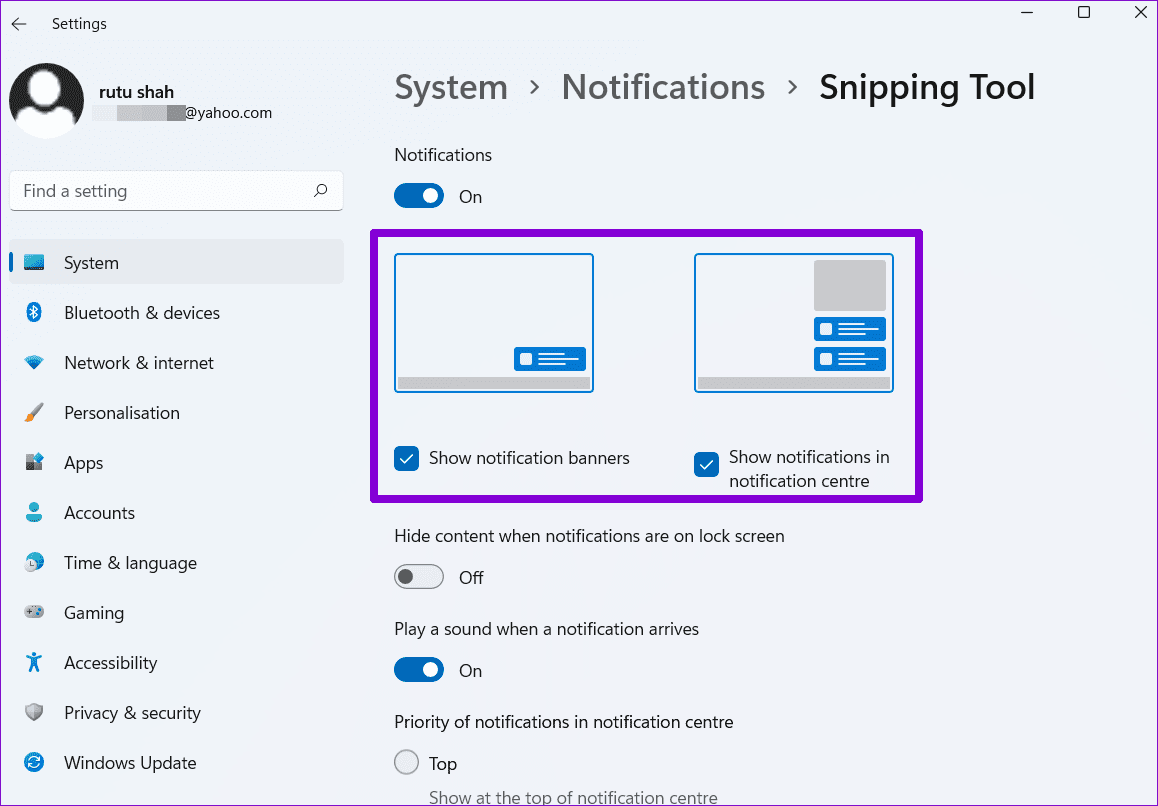Uncheck Show notification banners
The width and height of the screenshot is (1158, 806).
(407, 459)
